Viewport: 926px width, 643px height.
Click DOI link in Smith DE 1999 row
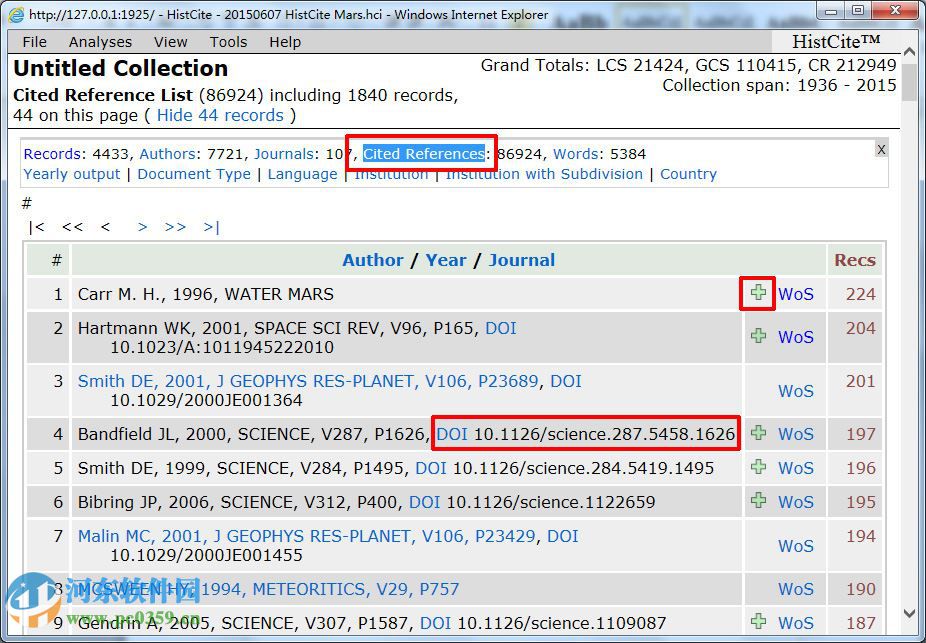pos(431,468)
